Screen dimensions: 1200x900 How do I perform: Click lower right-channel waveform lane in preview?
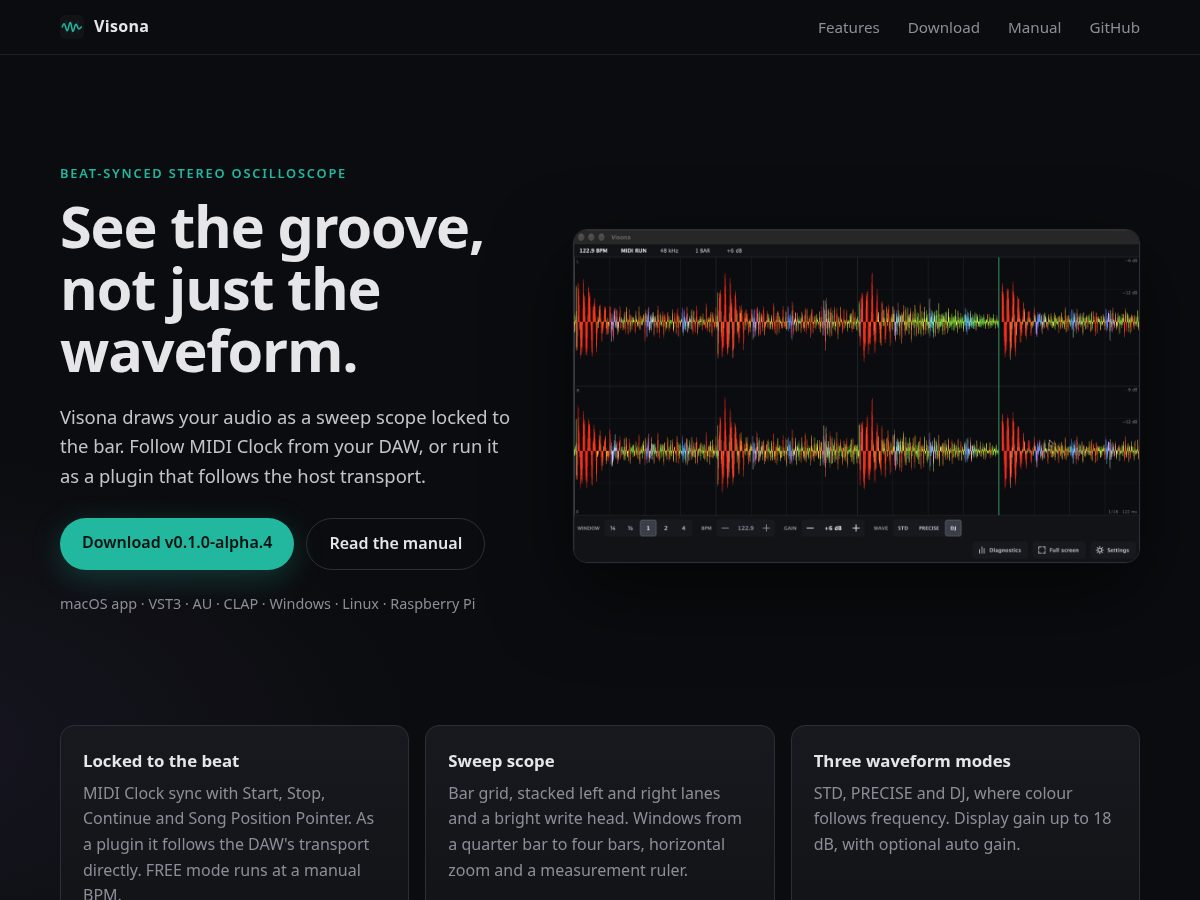856,450
